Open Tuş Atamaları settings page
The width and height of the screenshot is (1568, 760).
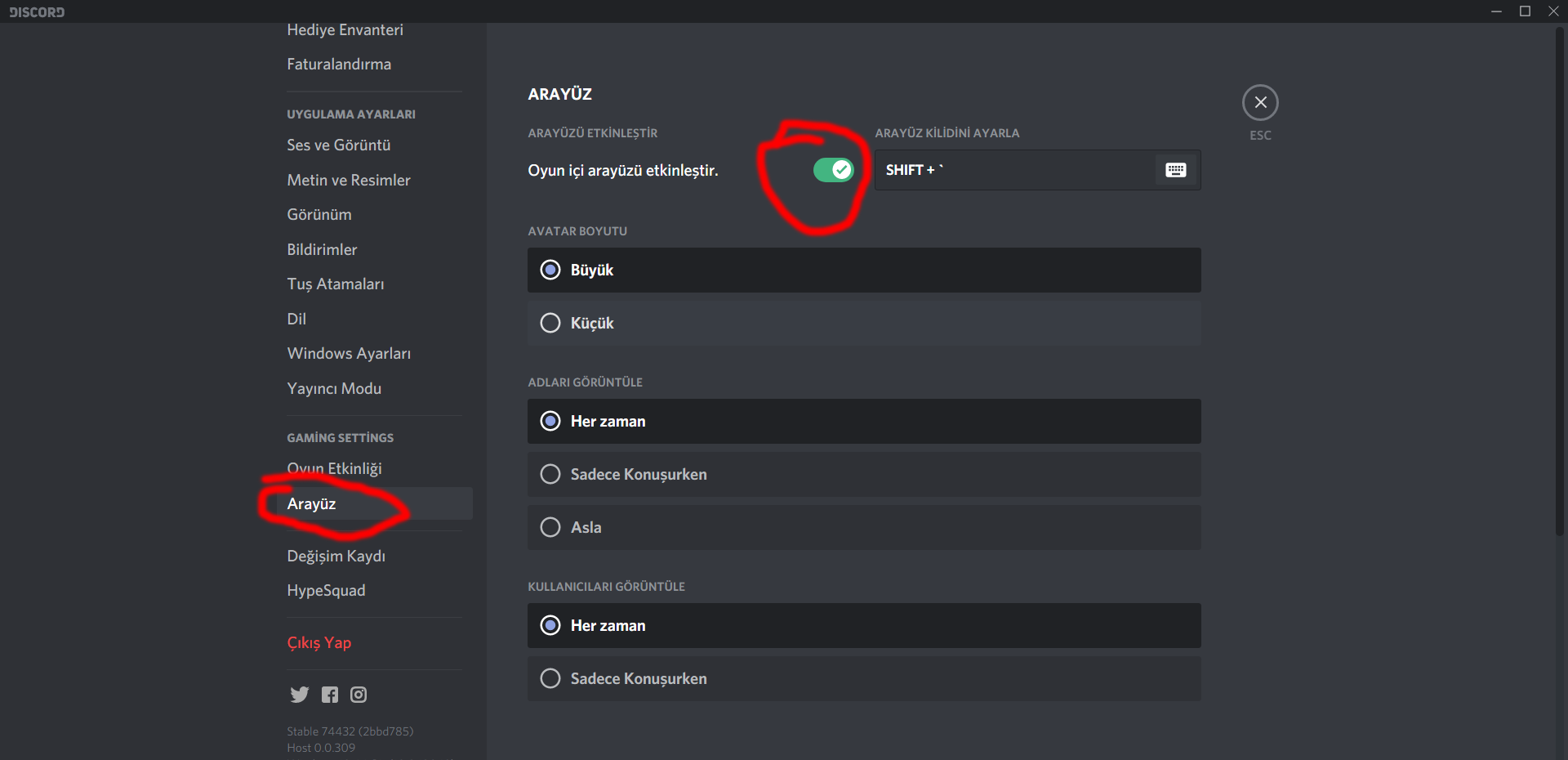[x=336, y=284]
